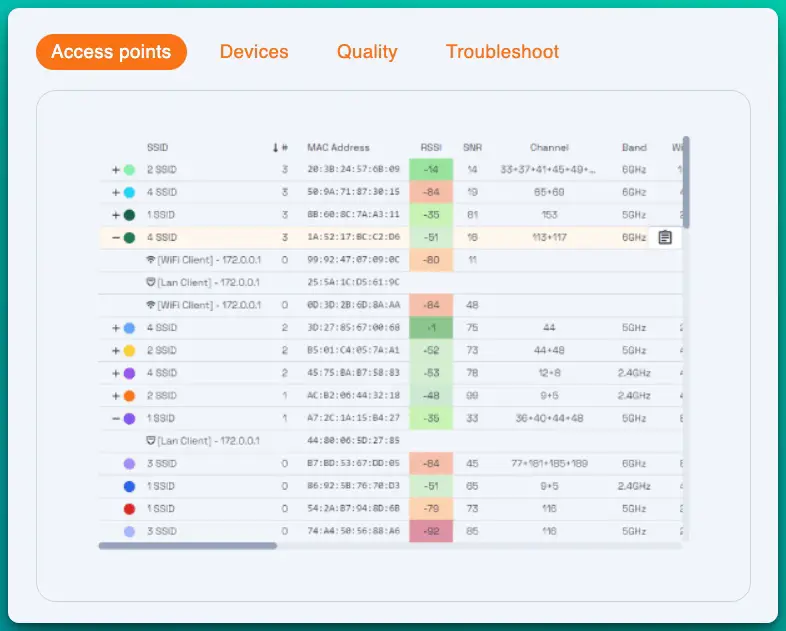
Task: Click the light green dot of 20:3B:24:57:6B:09
Action: (129, 170)
